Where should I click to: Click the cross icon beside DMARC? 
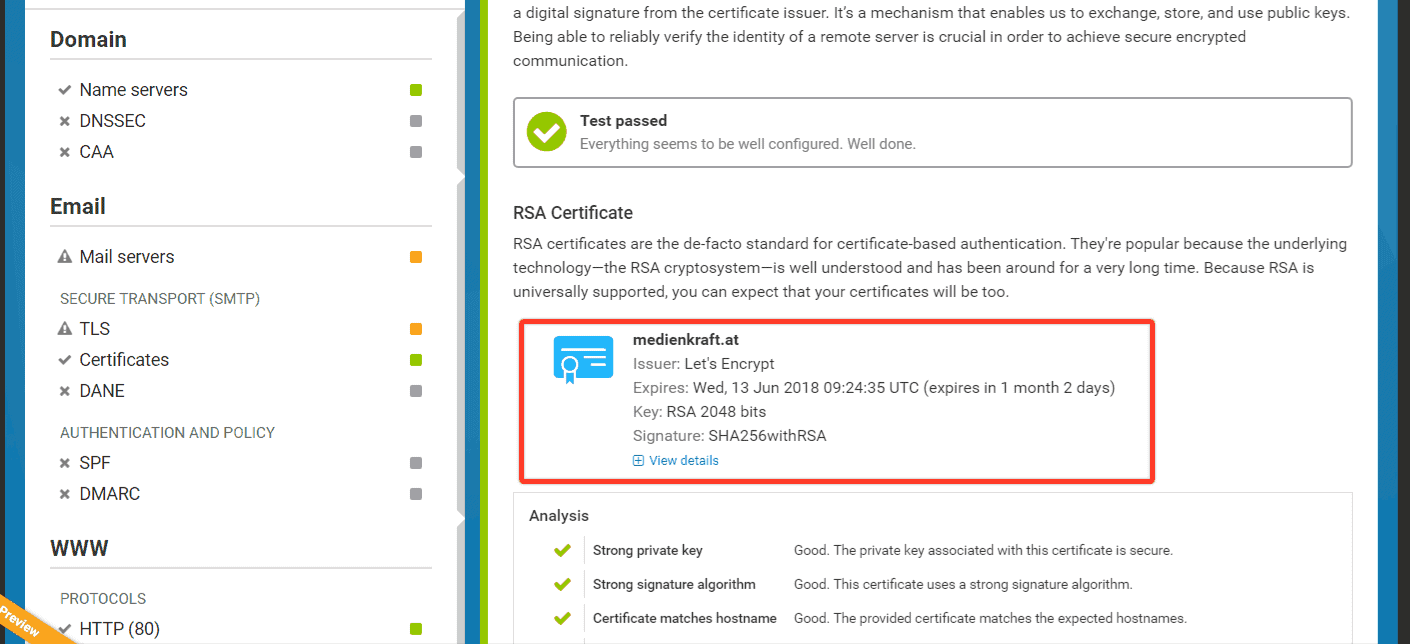tap(65, 494)
